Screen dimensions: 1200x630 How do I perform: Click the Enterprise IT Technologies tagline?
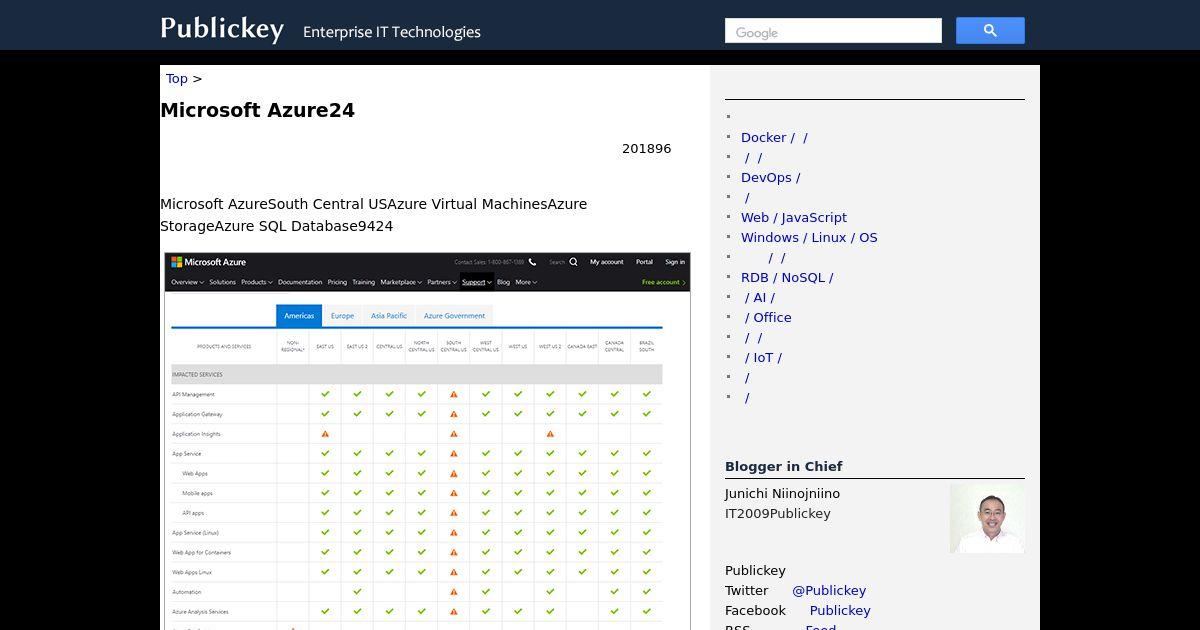pos(392,32)
